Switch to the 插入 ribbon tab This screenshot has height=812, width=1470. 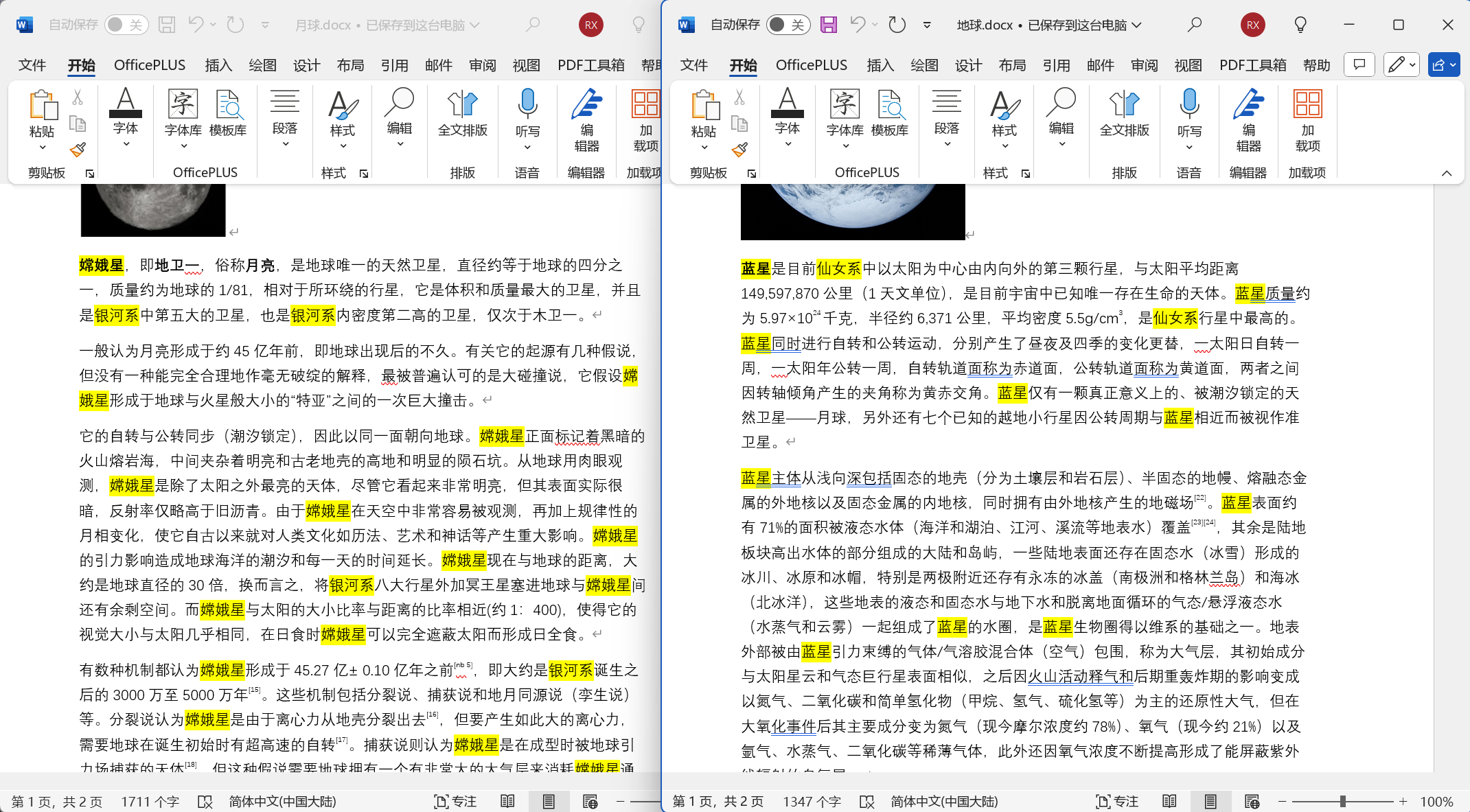coord(880,65)
